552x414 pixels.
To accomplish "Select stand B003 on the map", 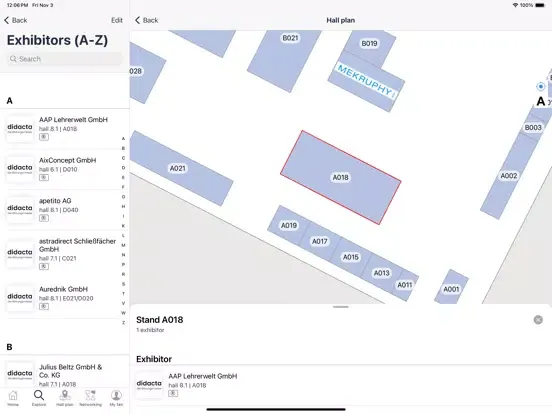I will (x=533, y=127).
